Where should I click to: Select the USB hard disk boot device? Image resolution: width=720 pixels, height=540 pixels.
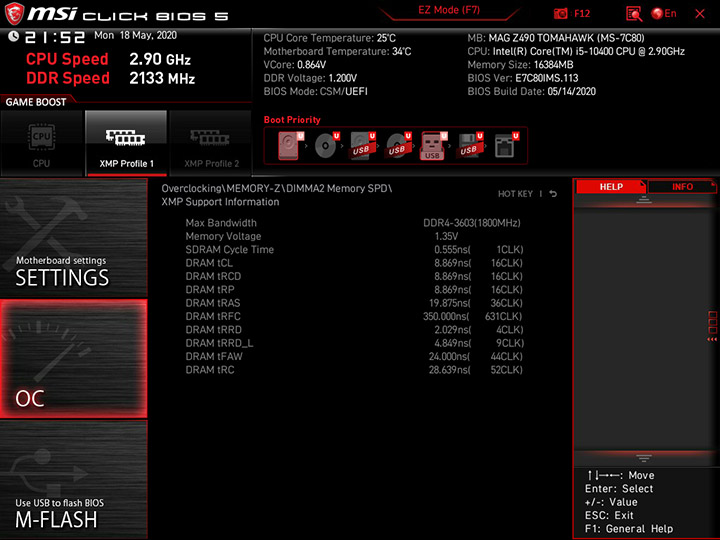[x=362, y=146]
